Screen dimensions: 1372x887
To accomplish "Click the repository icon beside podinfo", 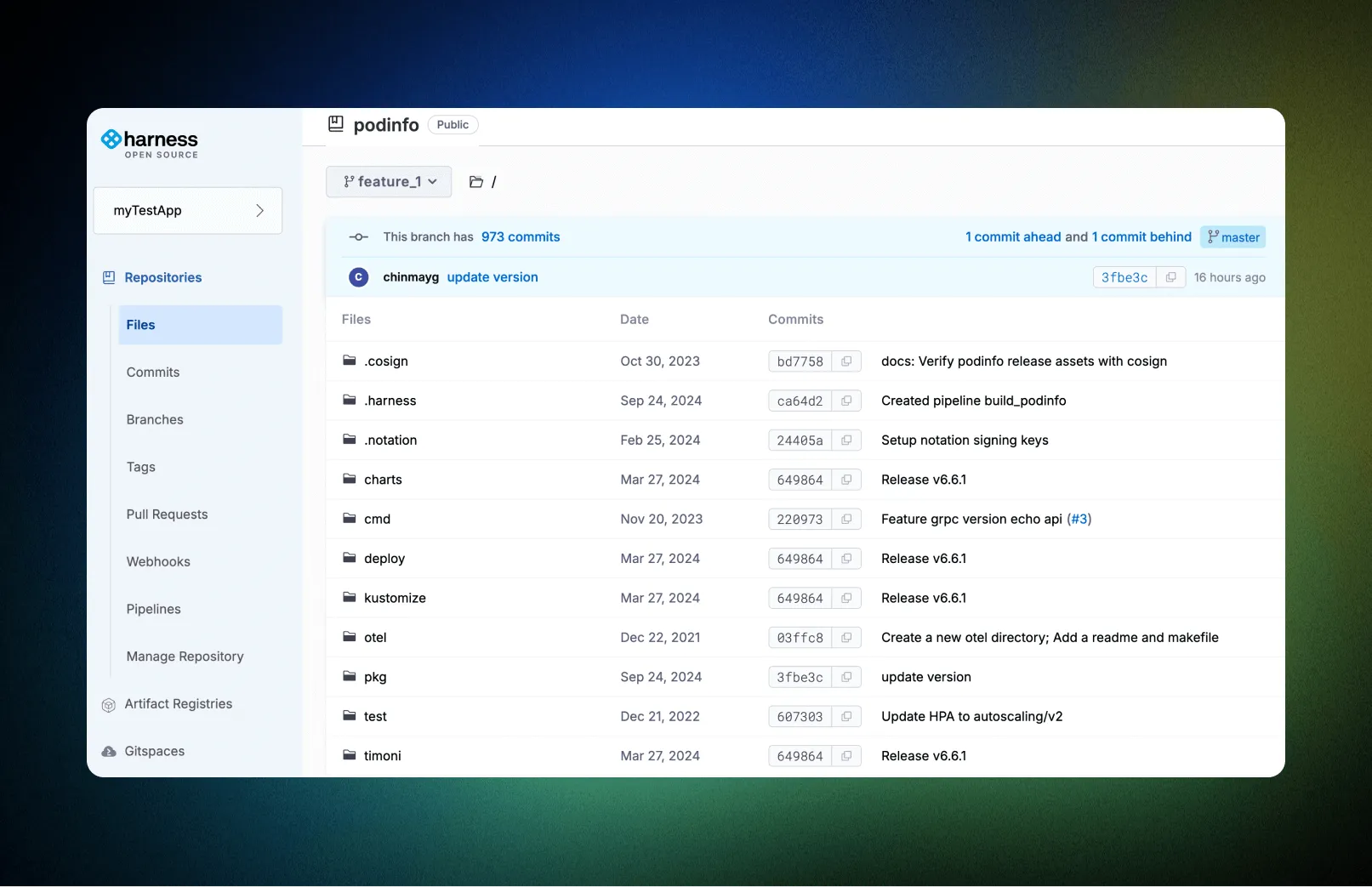I will click(336, 124).
